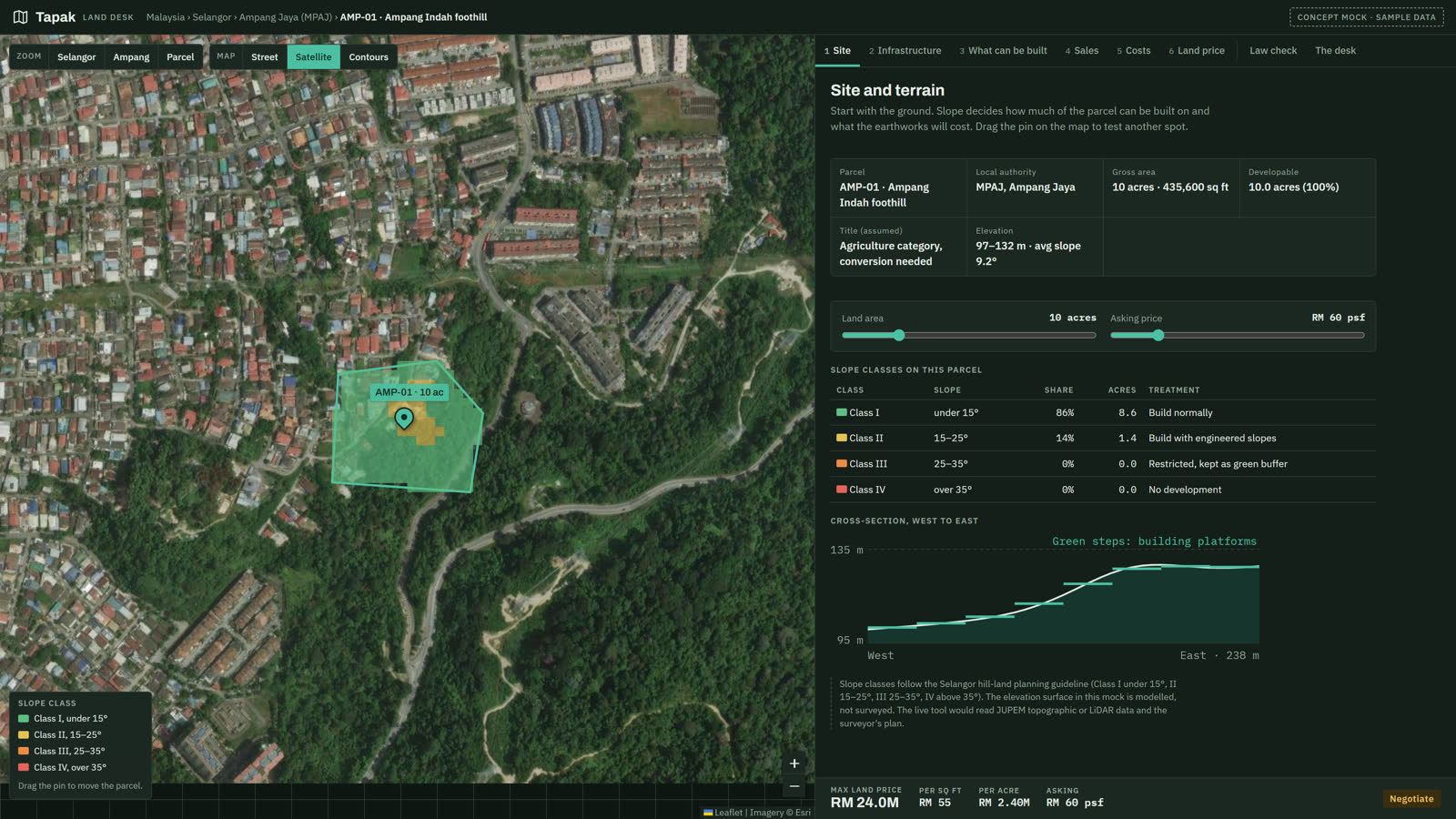Toggle the Contours map layer

[x=369, y=56]
